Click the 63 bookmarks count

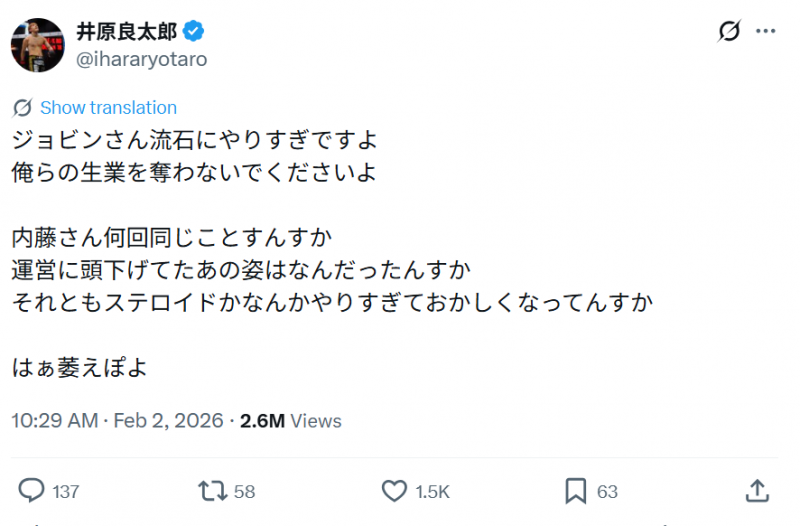coord(607,491)
